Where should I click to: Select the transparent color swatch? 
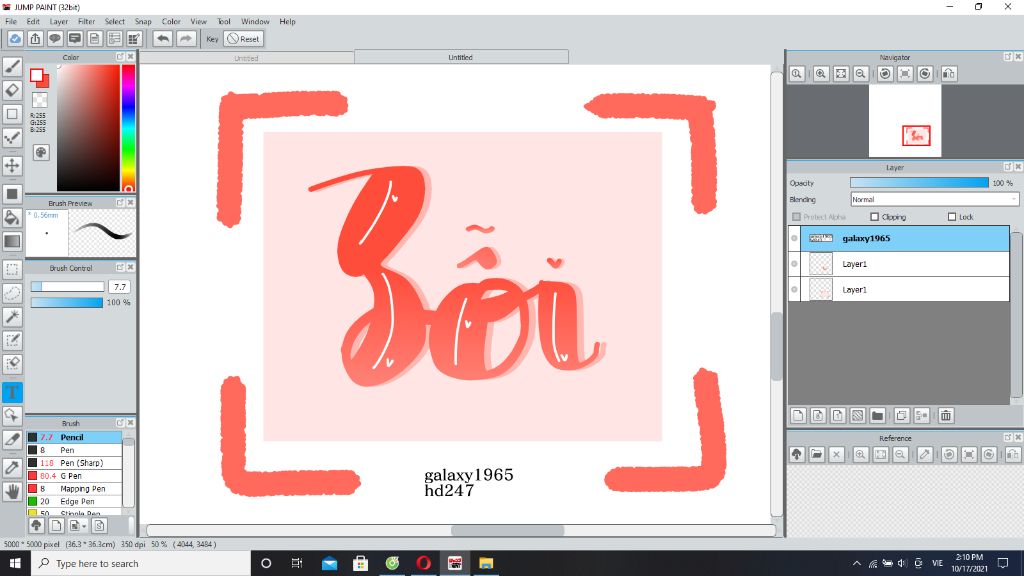(40, 100)
